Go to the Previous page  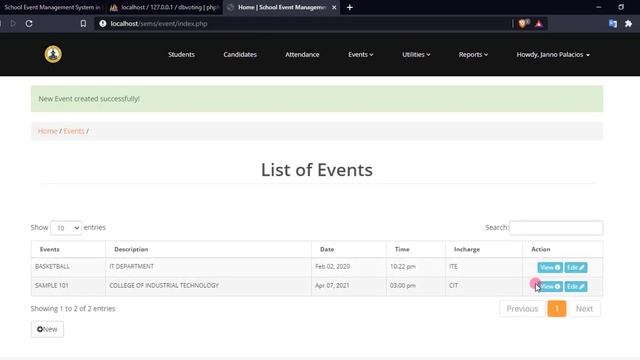pyautogui.click(x=522, y=309)
